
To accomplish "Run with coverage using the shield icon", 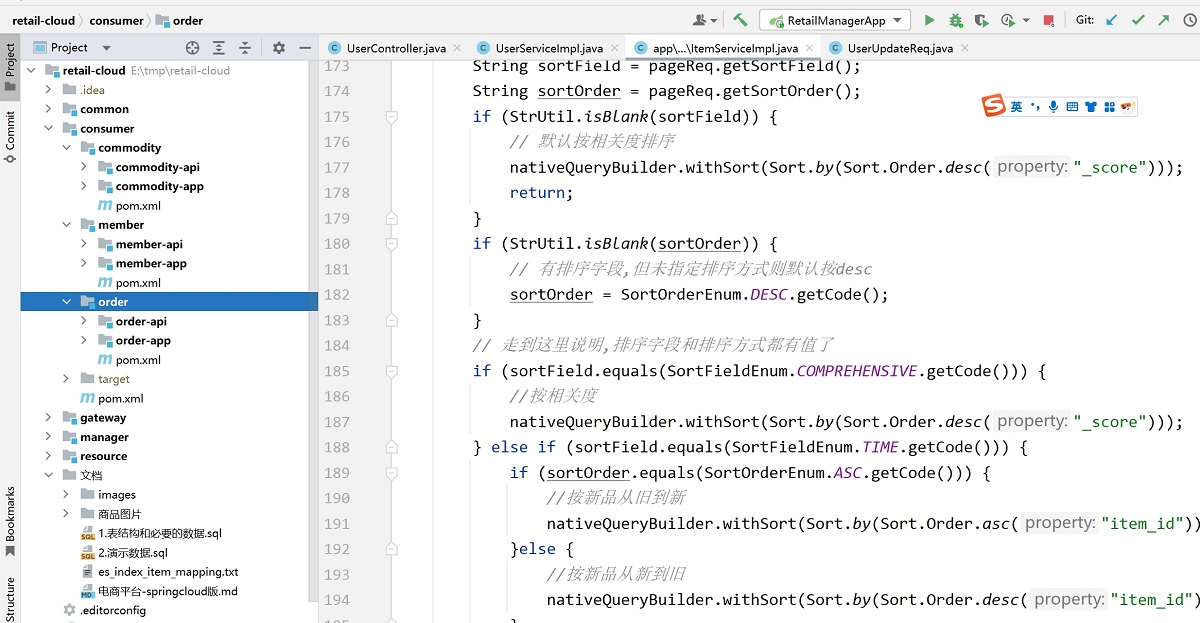I will [x=981, y=20].
